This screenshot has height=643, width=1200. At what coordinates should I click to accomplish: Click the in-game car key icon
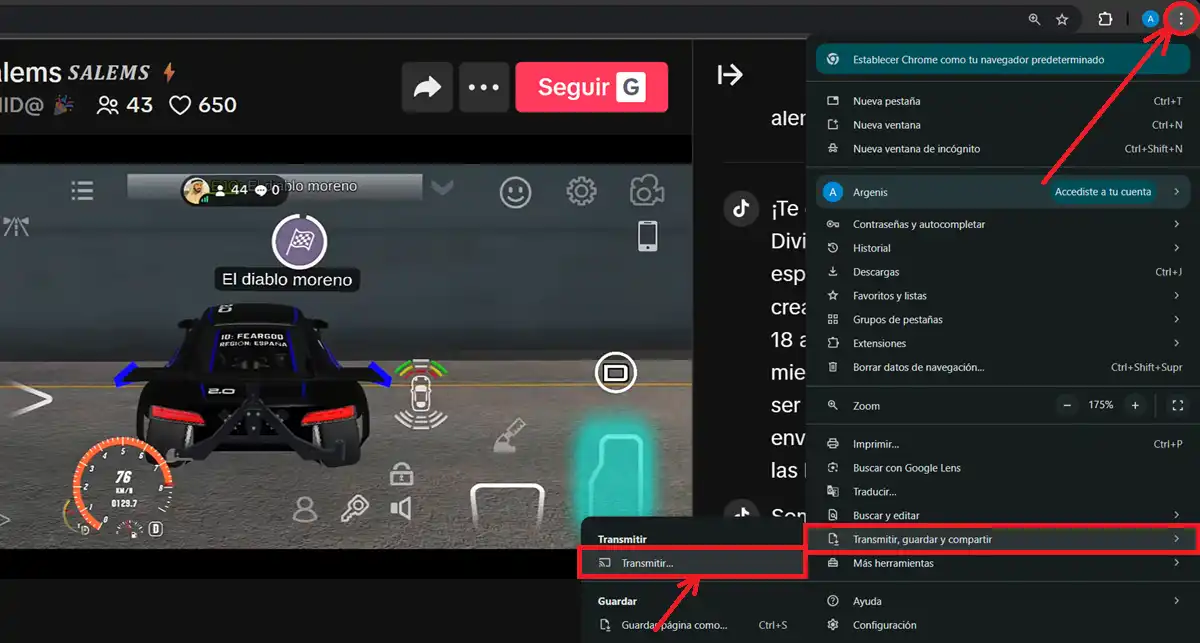click(x=353, y=510)
